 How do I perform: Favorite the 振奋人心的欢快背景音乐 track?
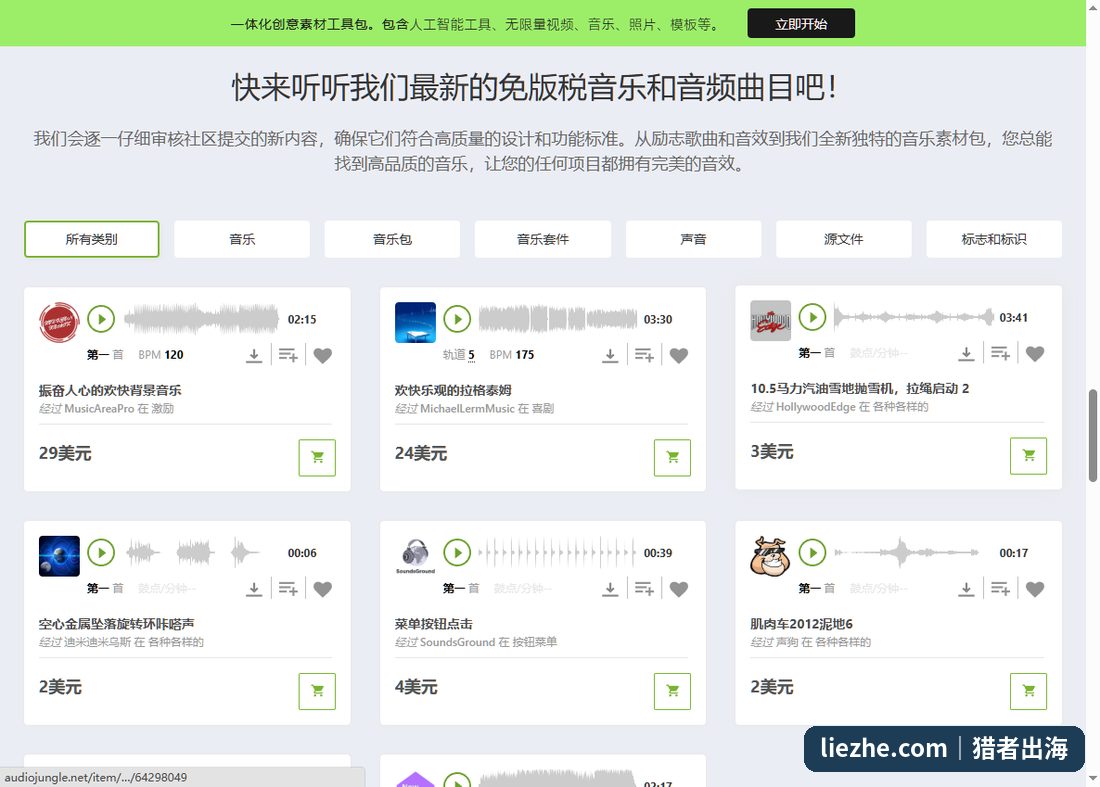pyautogui.click(x=323, y=356)
